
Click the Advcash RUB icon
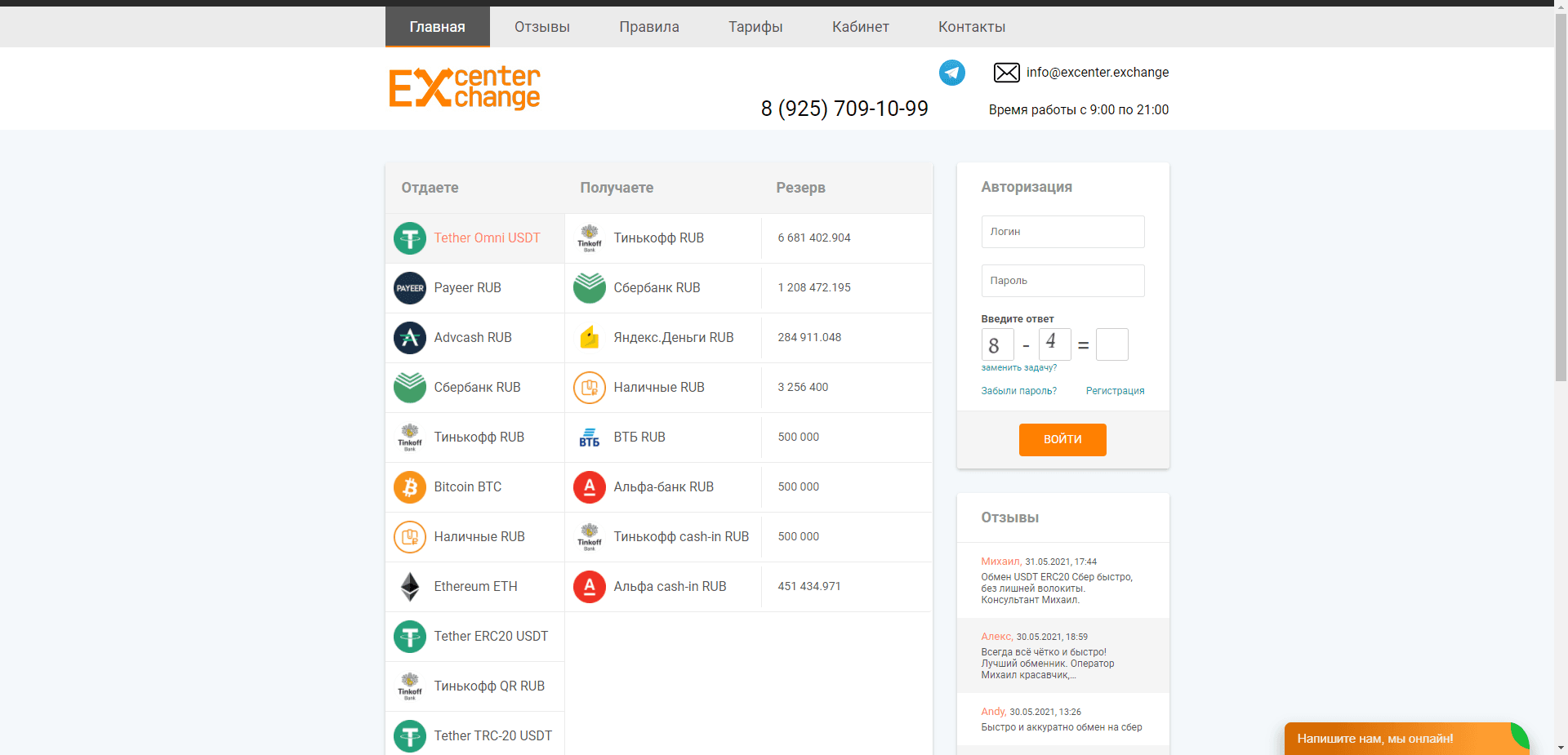pyautogui.click(x=409, y=337)
